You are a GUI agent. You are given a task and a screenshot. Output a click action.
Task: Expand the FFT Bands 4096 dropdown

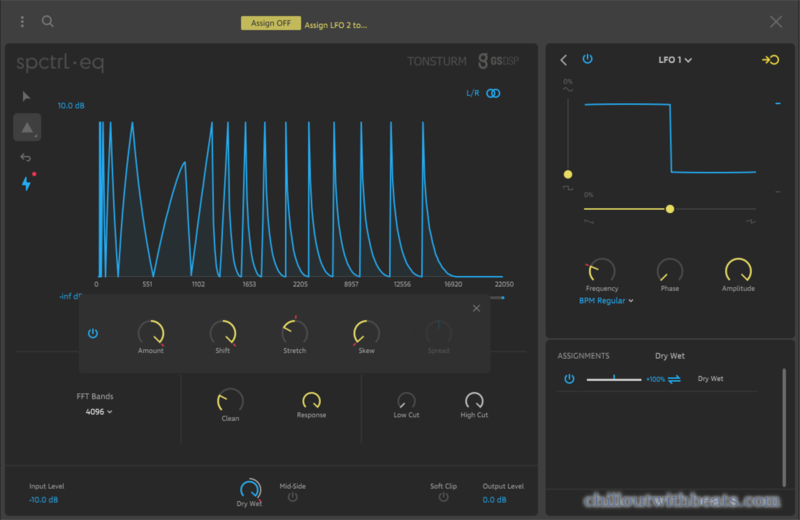tap(98, 411)
